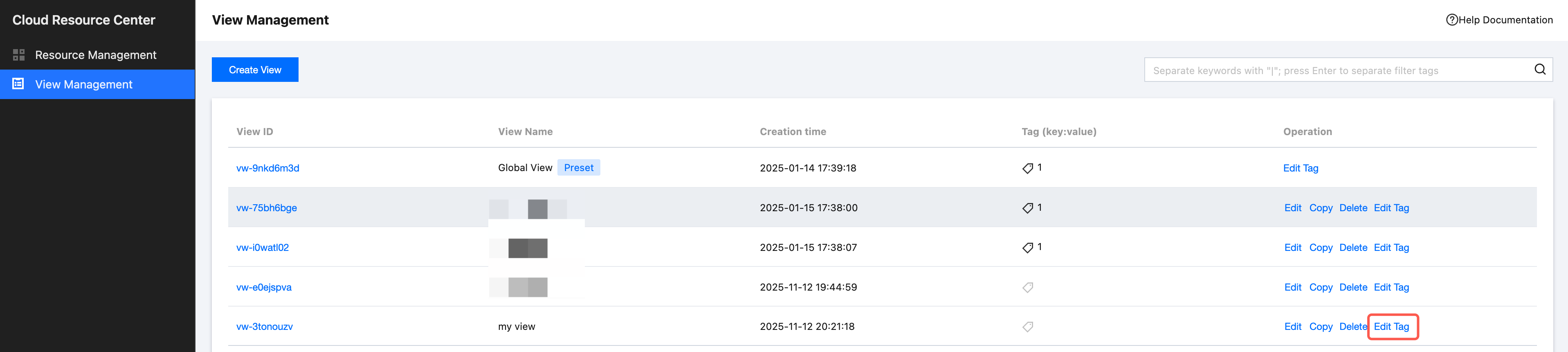Select View Management in the sidebar
Image resolution: width=1568 pixels, height=352 pixels.
click(83, 84)
